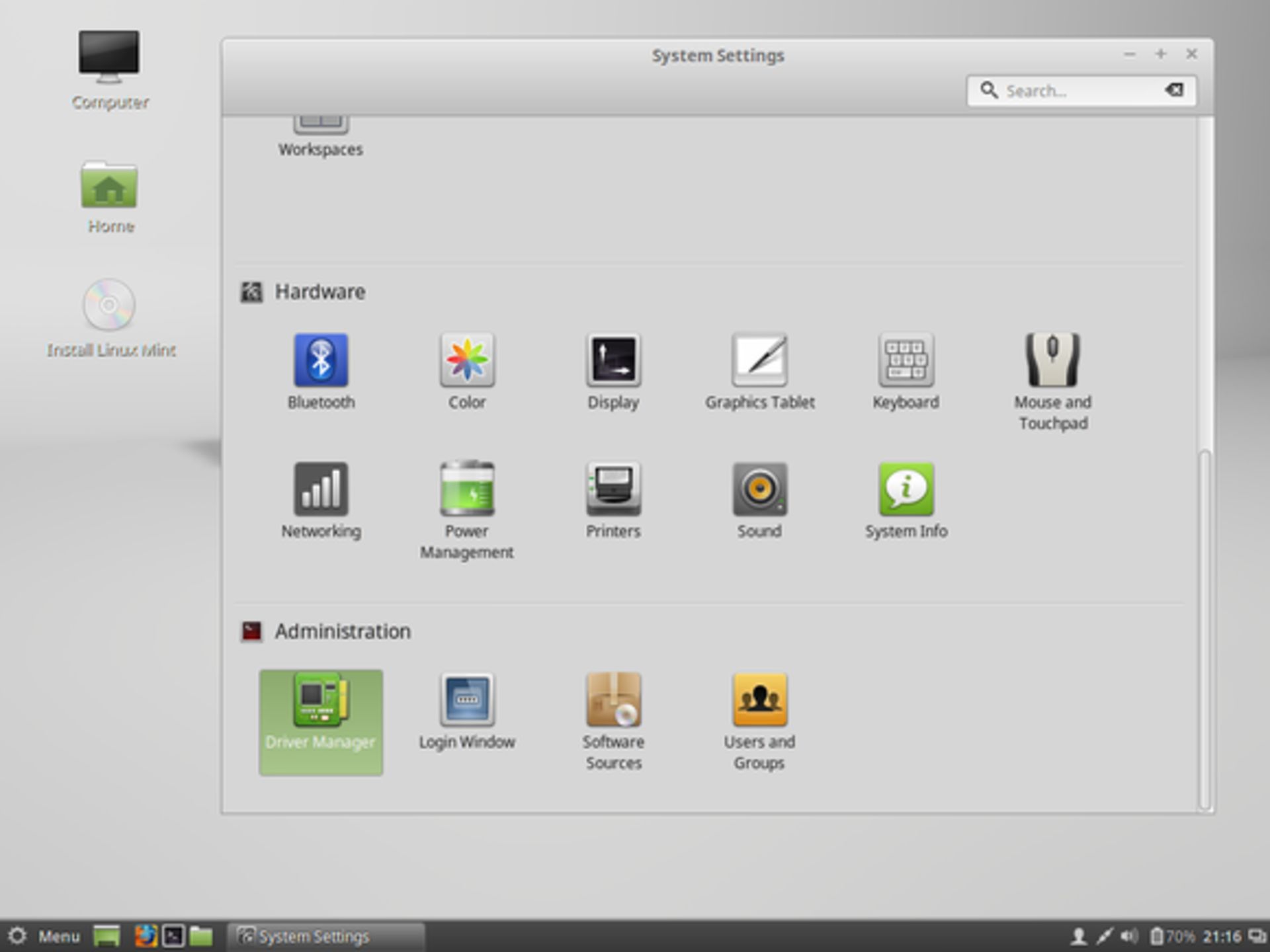Click the System Settings taskbar entry

(325, 936)
